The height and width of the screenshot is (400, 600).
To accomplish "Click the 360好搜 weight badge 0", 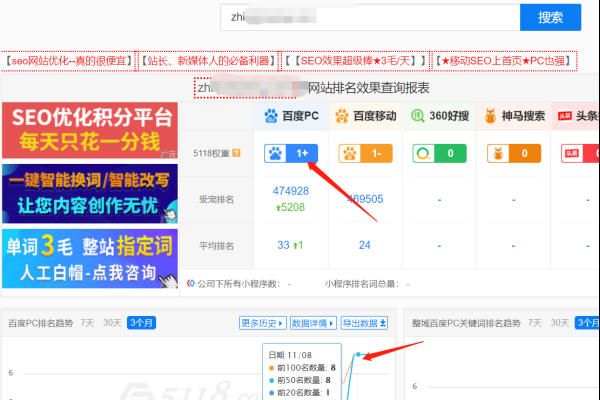I will coord(439,153).
